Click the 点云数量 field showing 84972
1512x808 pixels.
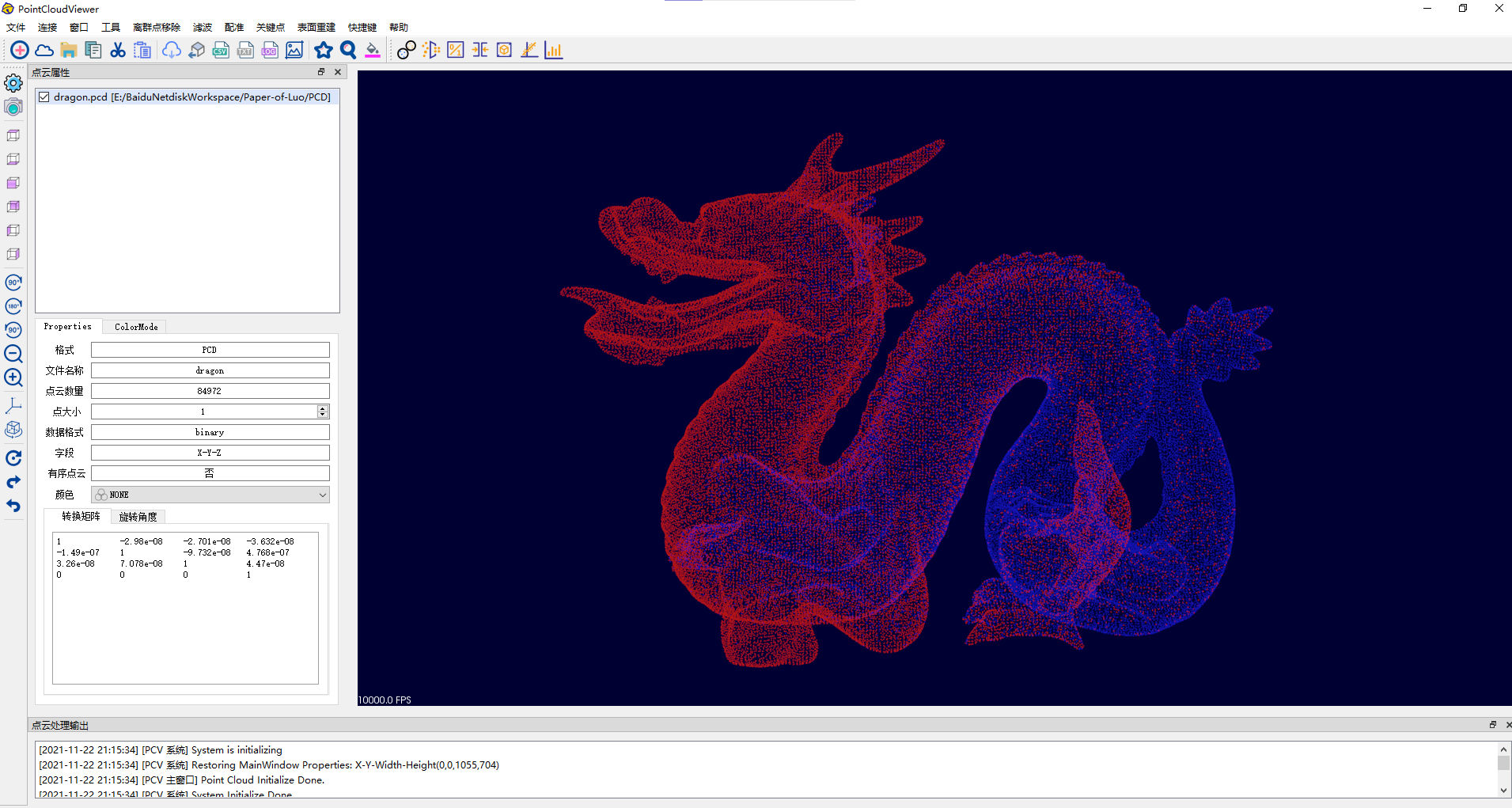tap(210, 391)
